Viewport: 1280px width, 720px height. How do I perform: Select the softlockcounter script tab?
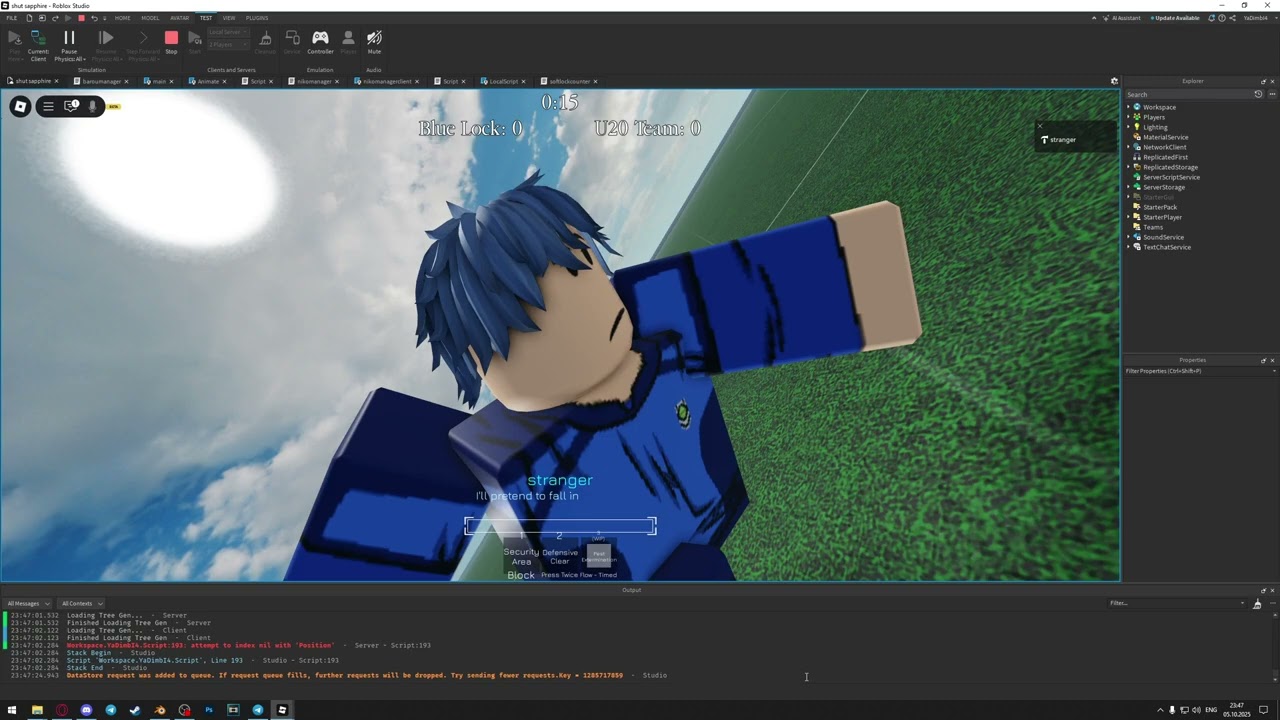(x=570, y=81)
